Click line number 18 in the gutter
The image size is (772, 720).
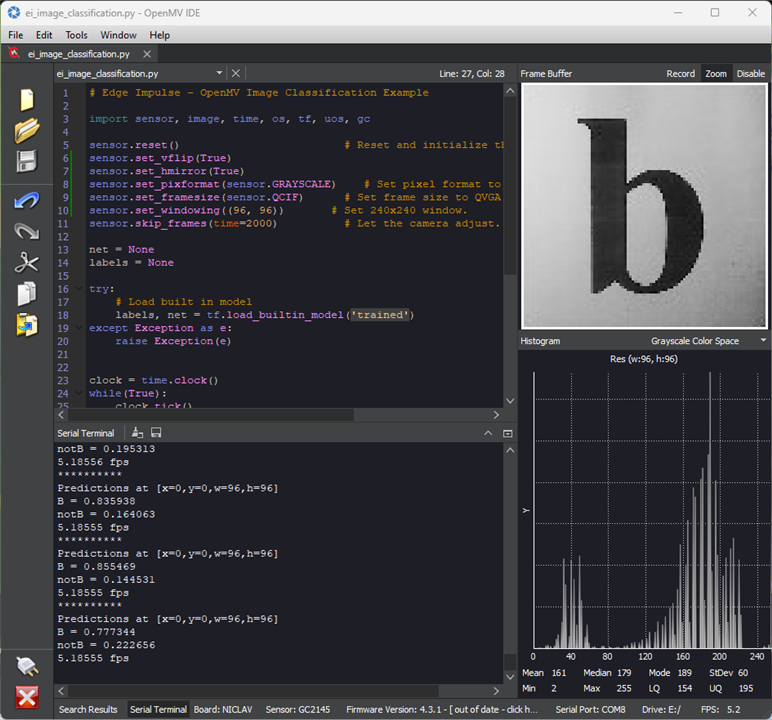coord(63,315)
